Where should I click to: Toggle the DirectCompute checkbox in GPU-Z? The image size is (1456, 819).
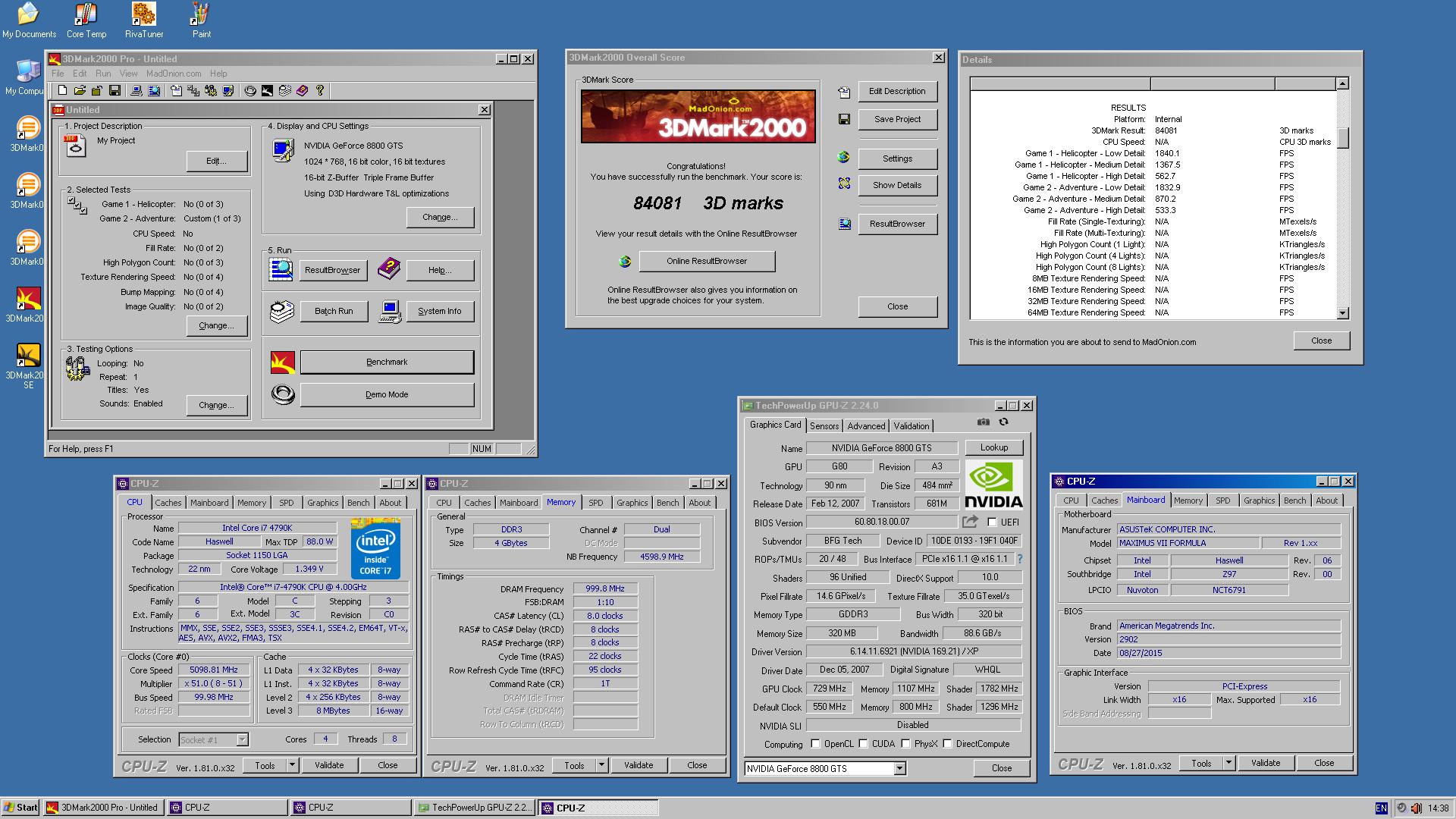pos(947,744)
